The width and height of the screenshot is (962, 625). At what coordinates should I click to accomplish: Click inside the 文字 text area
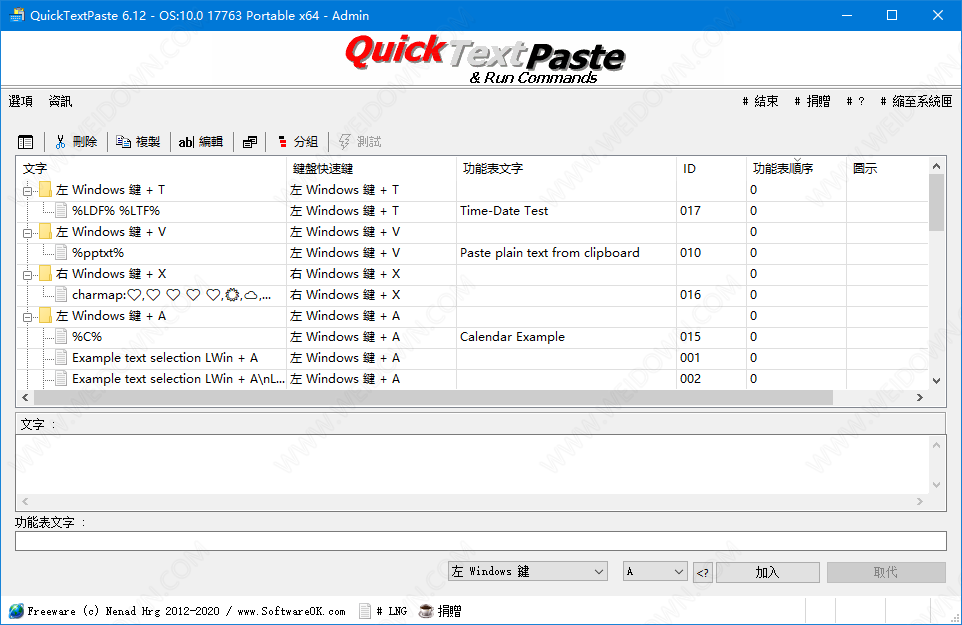[472, 464]
